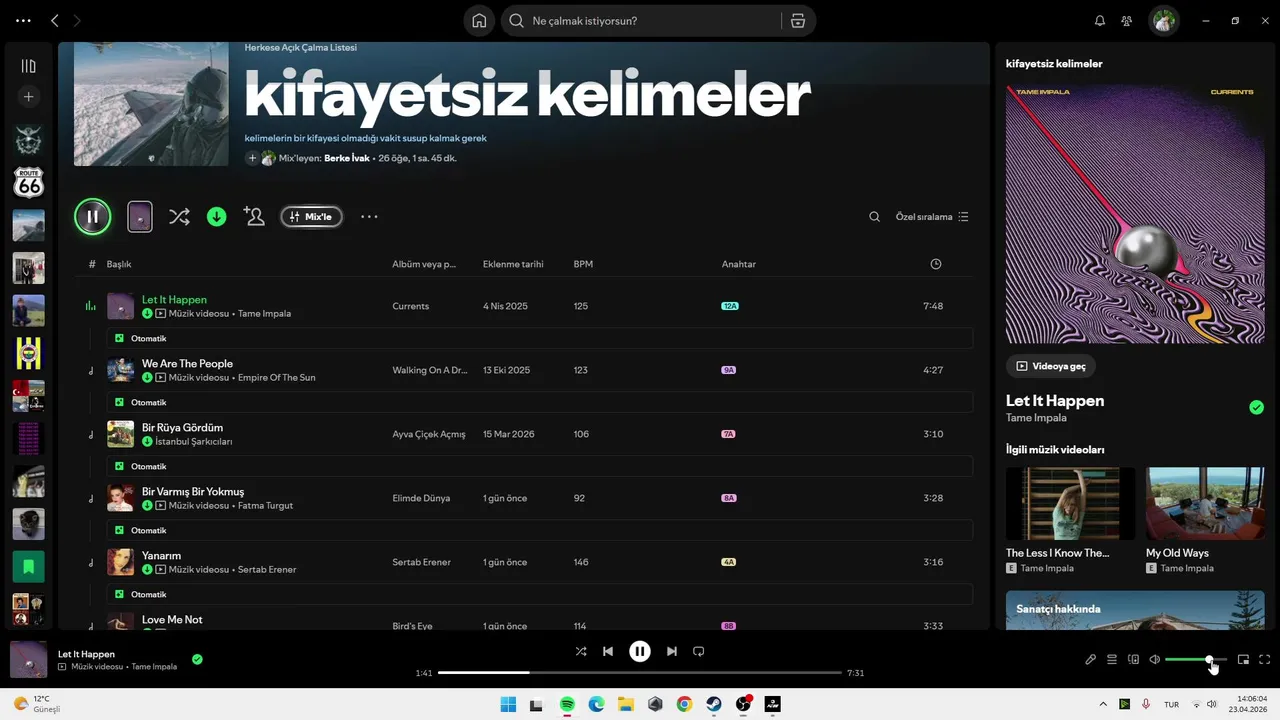This screenshot has width=1280, height=720.
Task: Expand hidden system tray icons chevron
Action: 1101,704
